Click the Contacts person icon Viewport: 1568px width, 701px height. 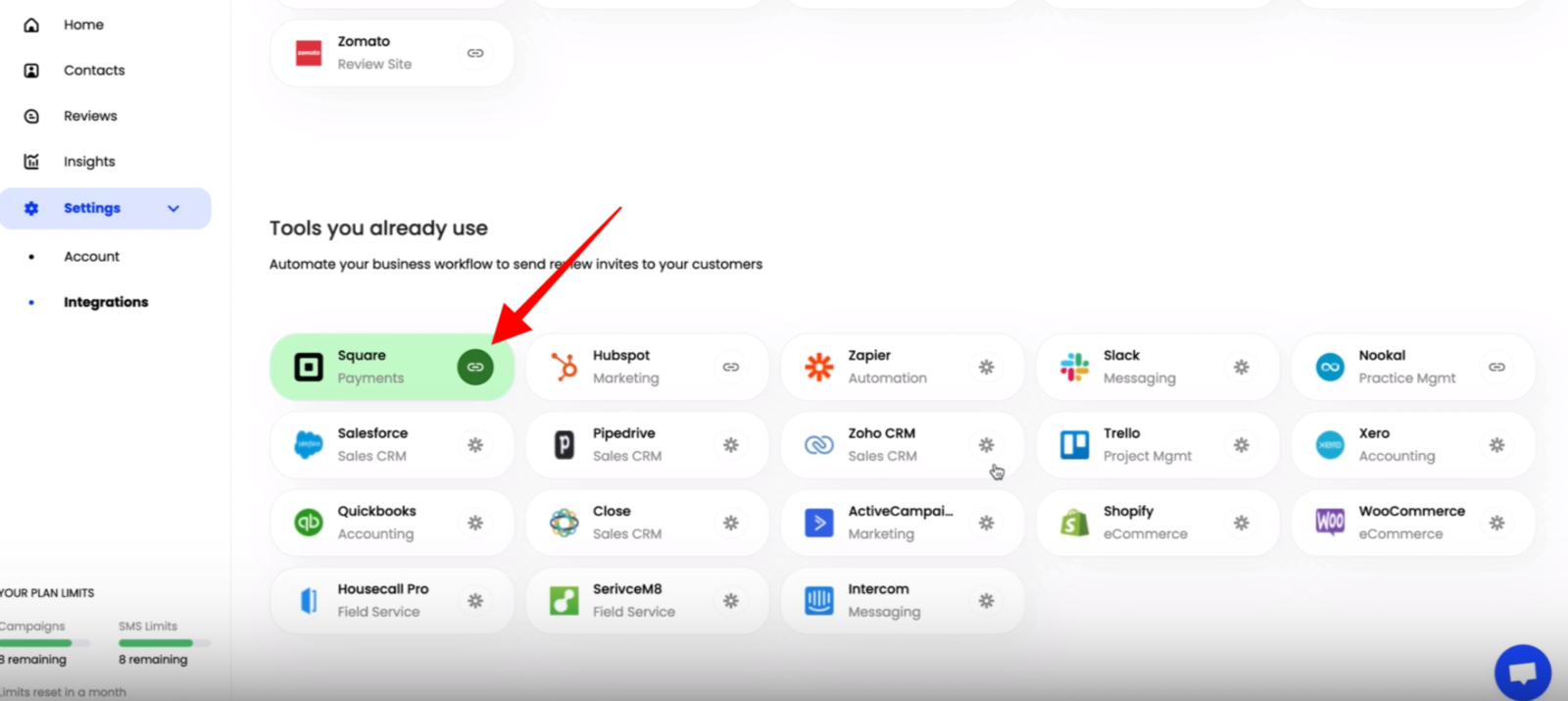pos(31,71)
